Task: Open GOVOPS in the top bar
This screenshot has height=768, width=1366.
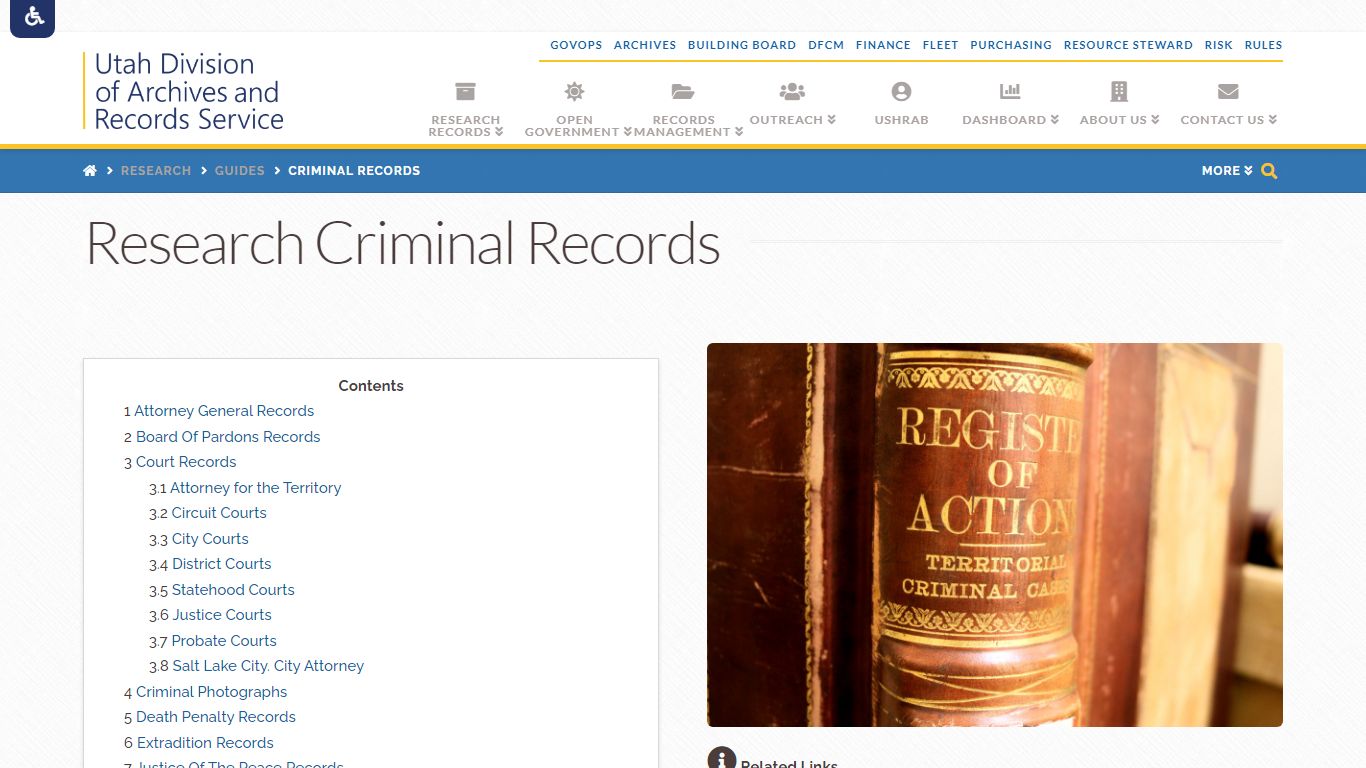Action: pos(576,45)
